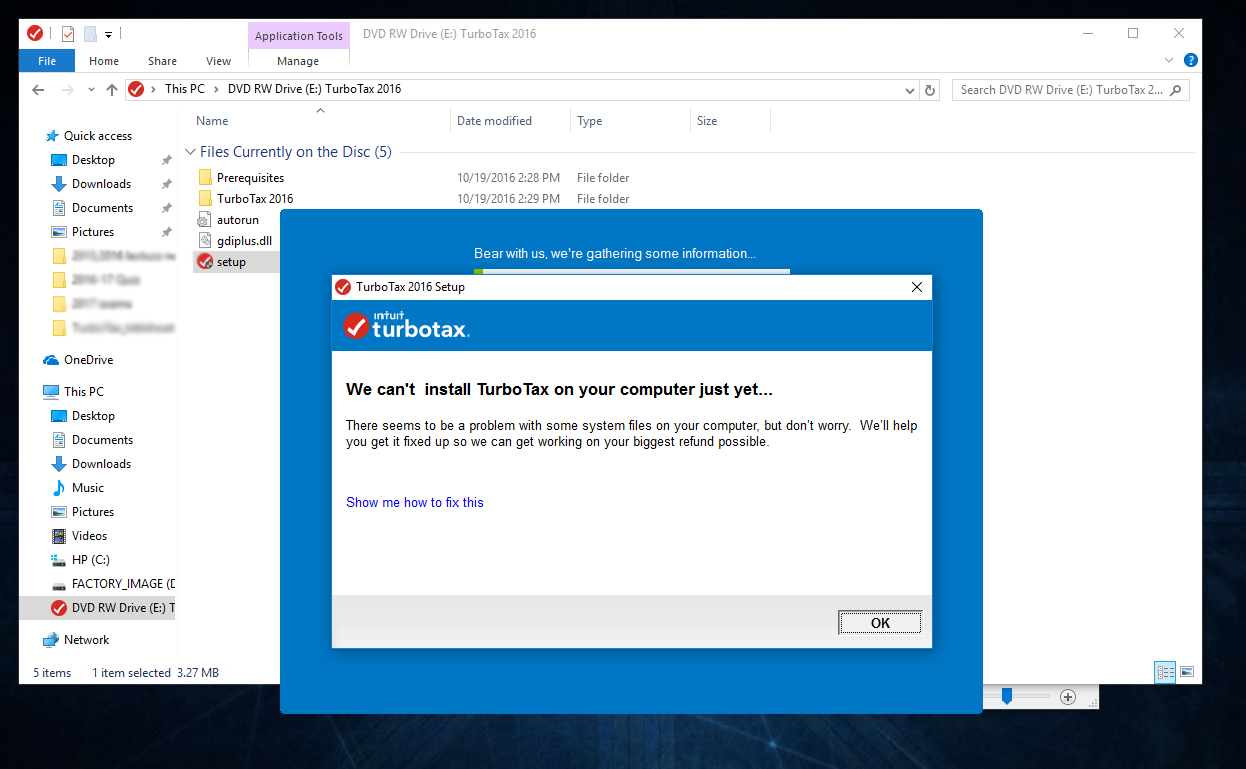Image resolution: width=1246 pixels, height=769 pixels.
Task: Open pinned Documents under Quick access
Action: pyautogui.click(x=102, y=208)
